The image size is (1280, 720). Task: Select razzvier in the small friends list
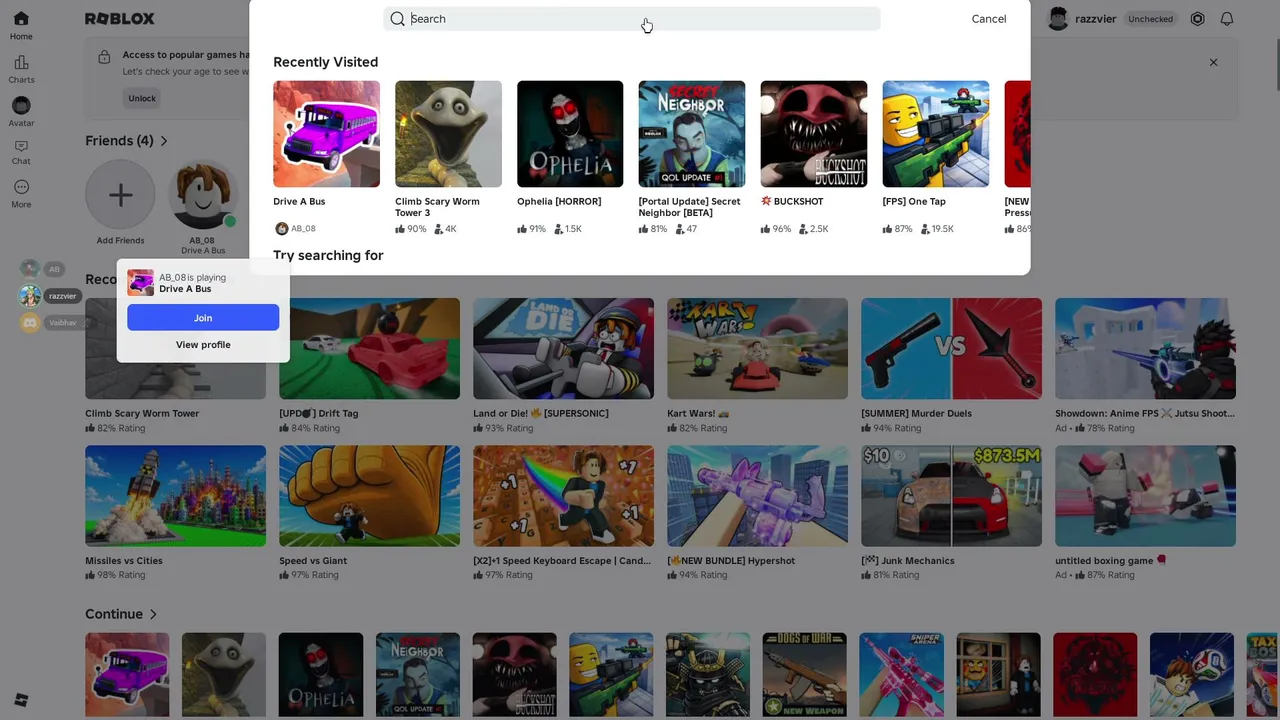click(50, 296)
